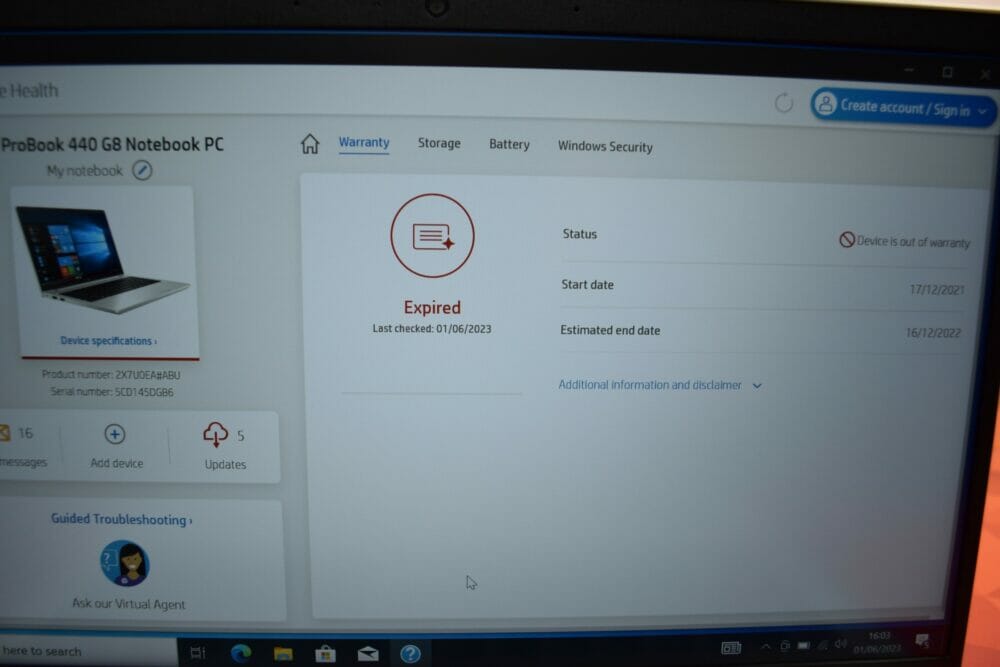Click the Last checked: 01/06/2023 text

(x=432, y=328)
